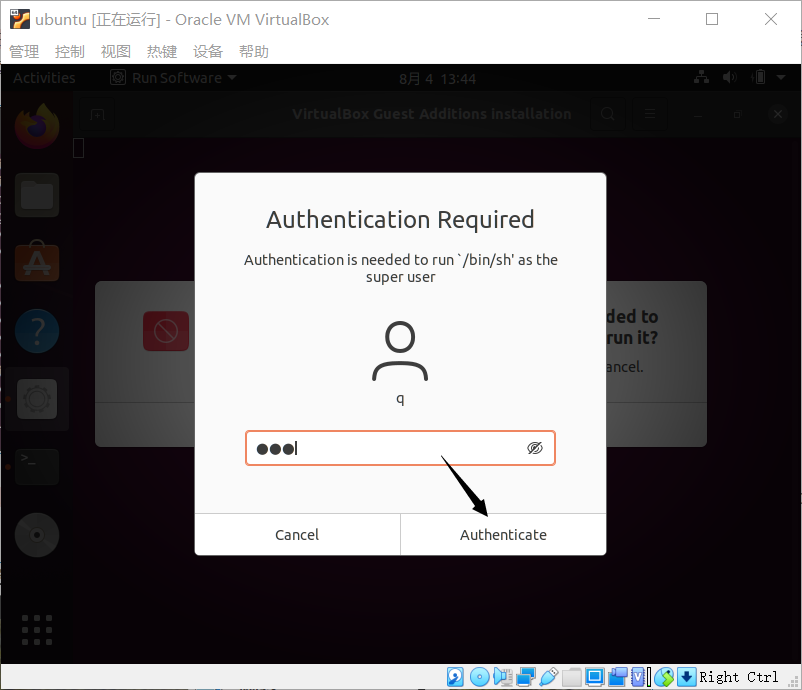Click optical drive icon in VirtualBox status bar

479,677
